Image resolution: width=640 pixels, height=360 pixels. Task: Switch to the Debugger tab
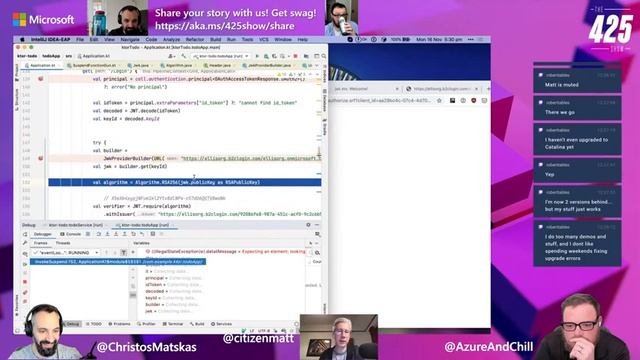(x=42, y=234)
